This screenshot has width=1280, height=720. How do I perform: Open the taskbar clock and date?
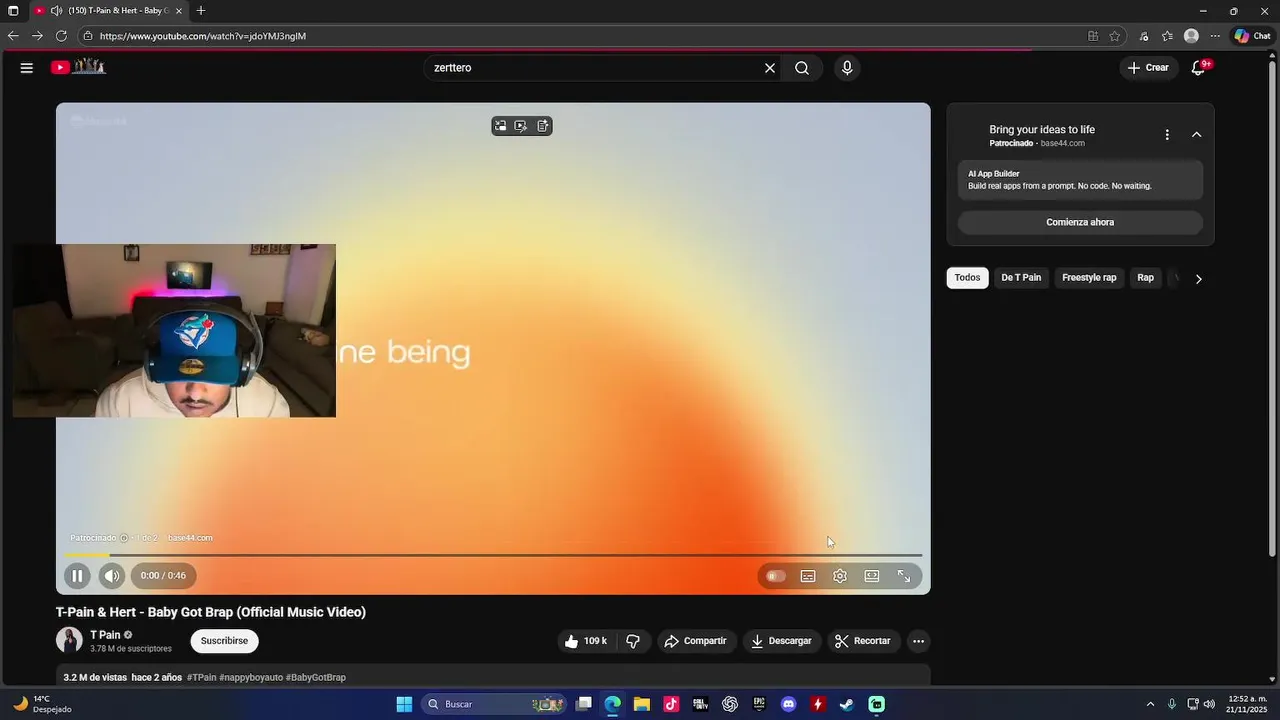pyautogui.click(x=1247, y=704)
